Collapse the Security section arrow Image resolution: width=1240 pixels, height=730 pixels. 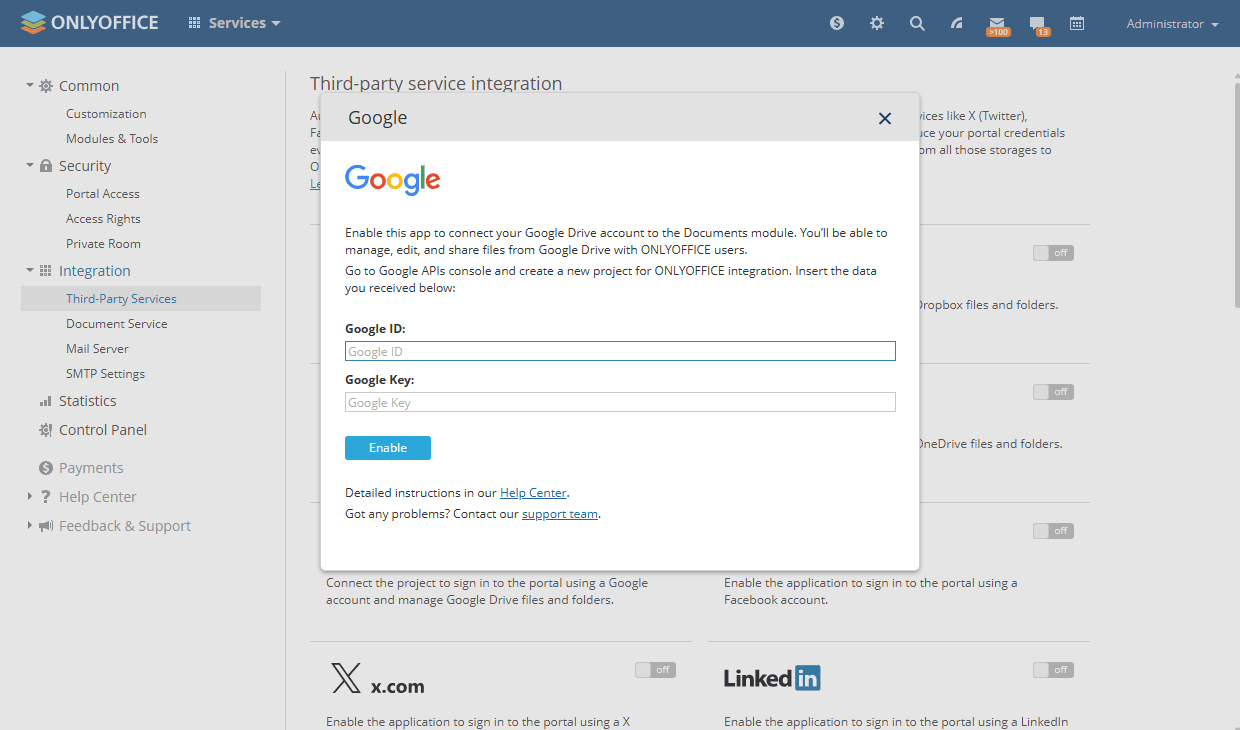30,165
